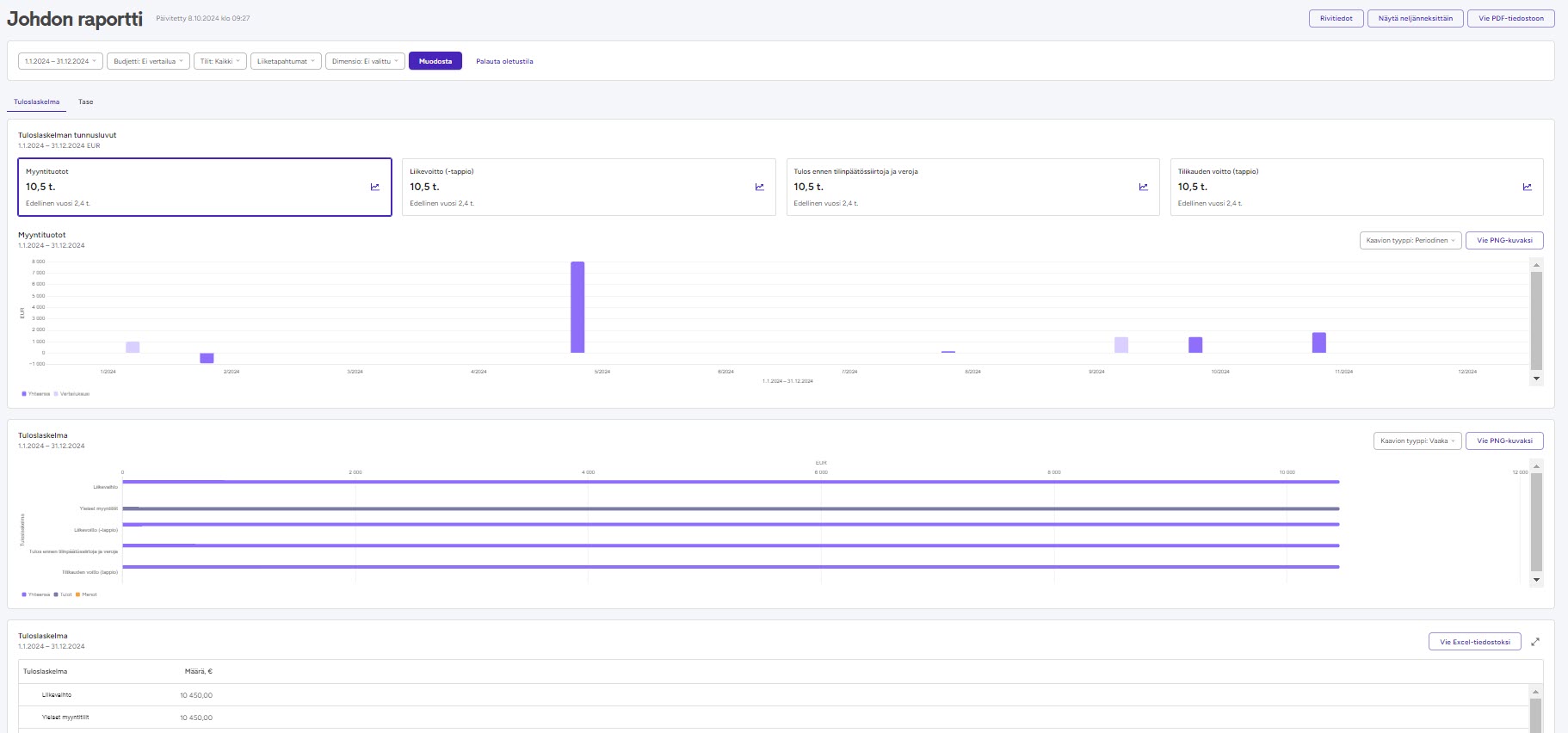Export Tuloslaskelma chart via Vie PNG-kuvaksi
Screen dimensions: 1568x733
point(1504,440)
